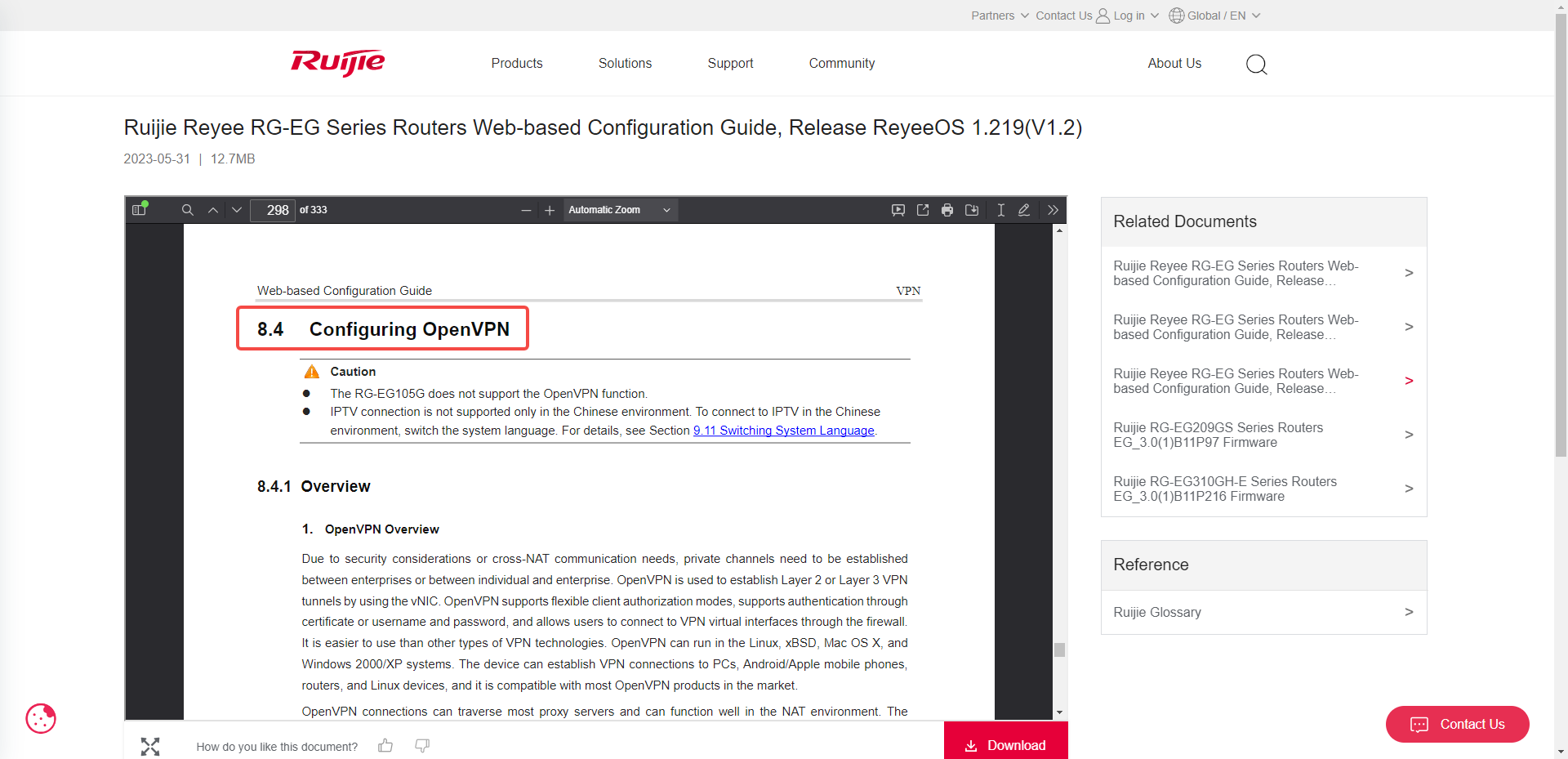The width and height of the screenshot is (1568, 759).
Task: Open the Products menu
Action: click(x=517, y=63)
